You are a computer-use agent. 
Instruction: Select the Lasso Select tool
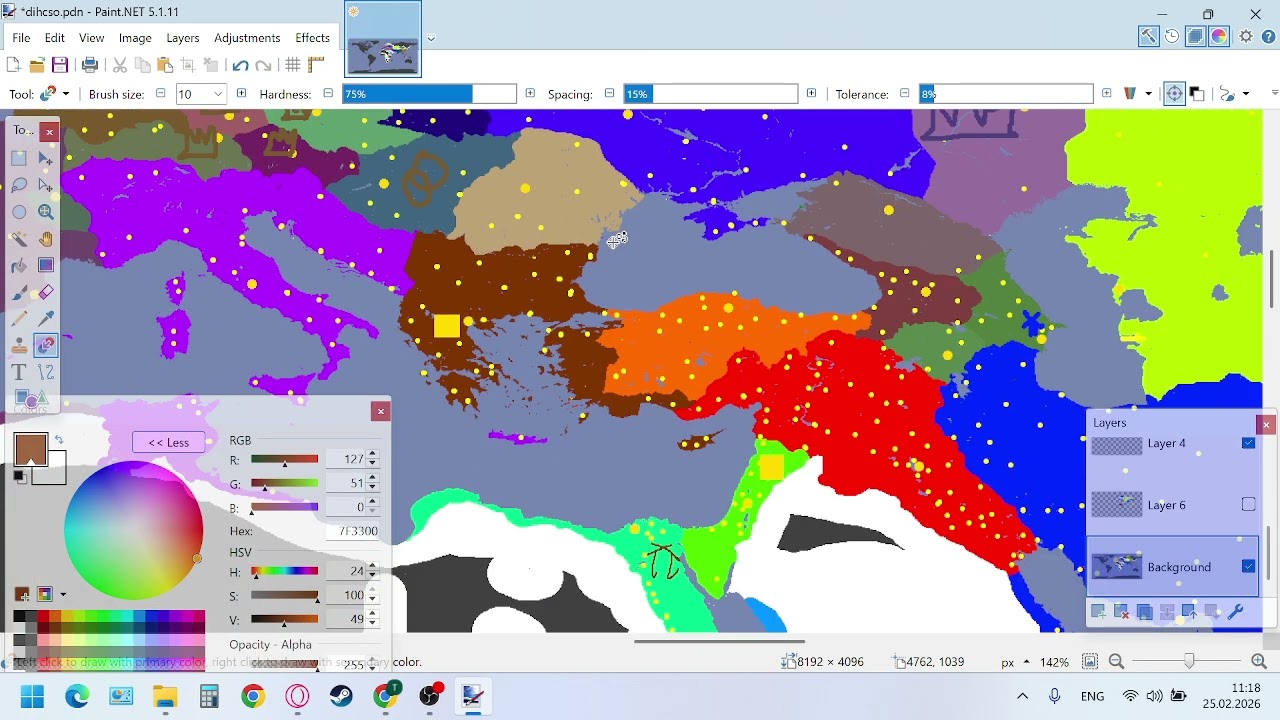point(19,185)
